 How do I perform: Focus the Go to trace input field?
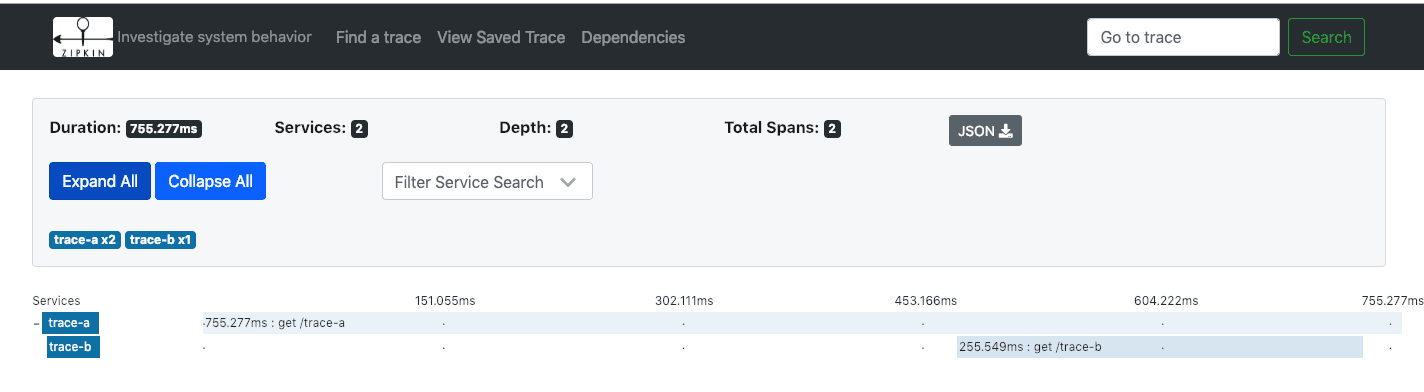(1183, 37)
